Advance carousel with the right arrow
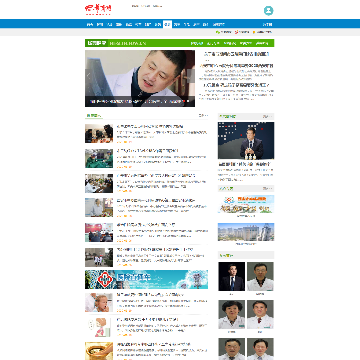Screen dimensions: 360x360 click(191, 76)
